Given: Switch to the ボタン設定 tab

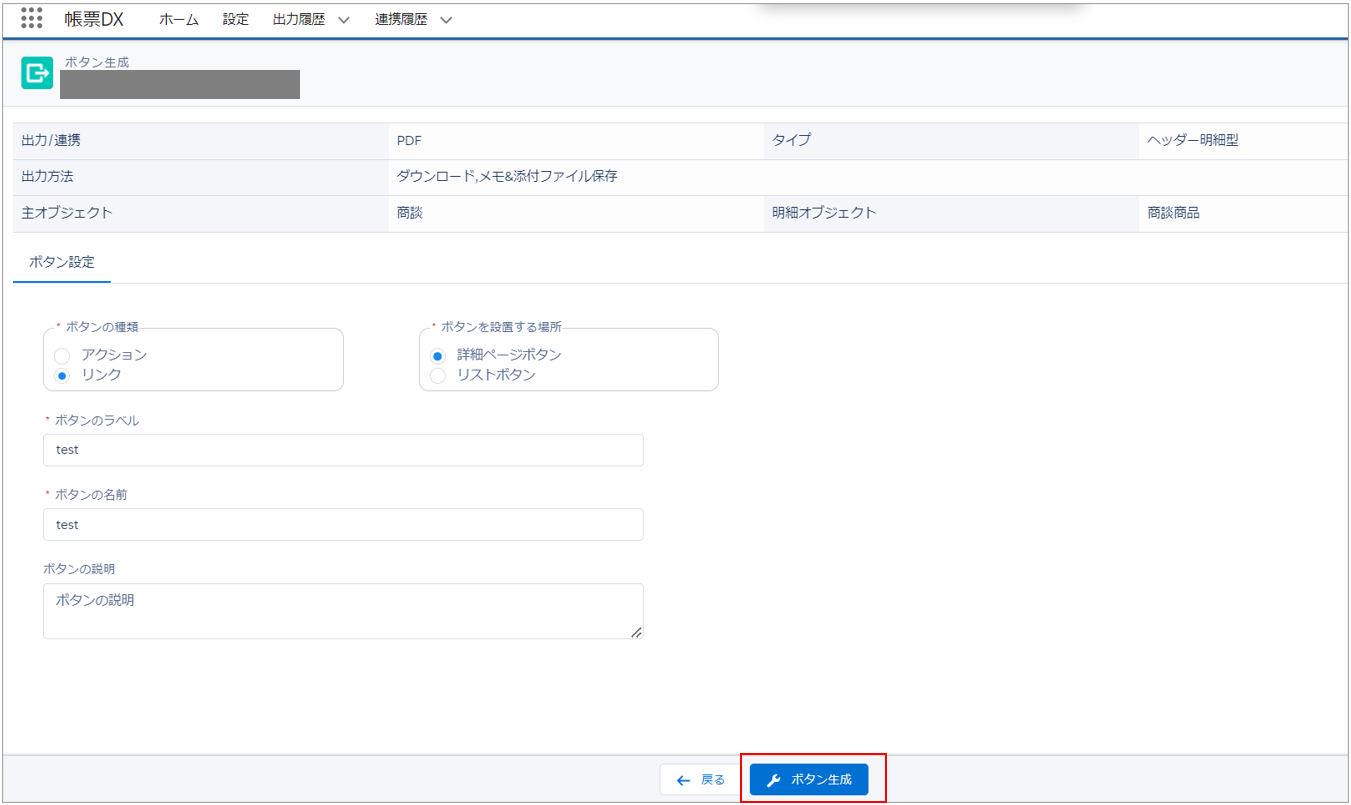Looking at the screenshot, I should (62, 262).
